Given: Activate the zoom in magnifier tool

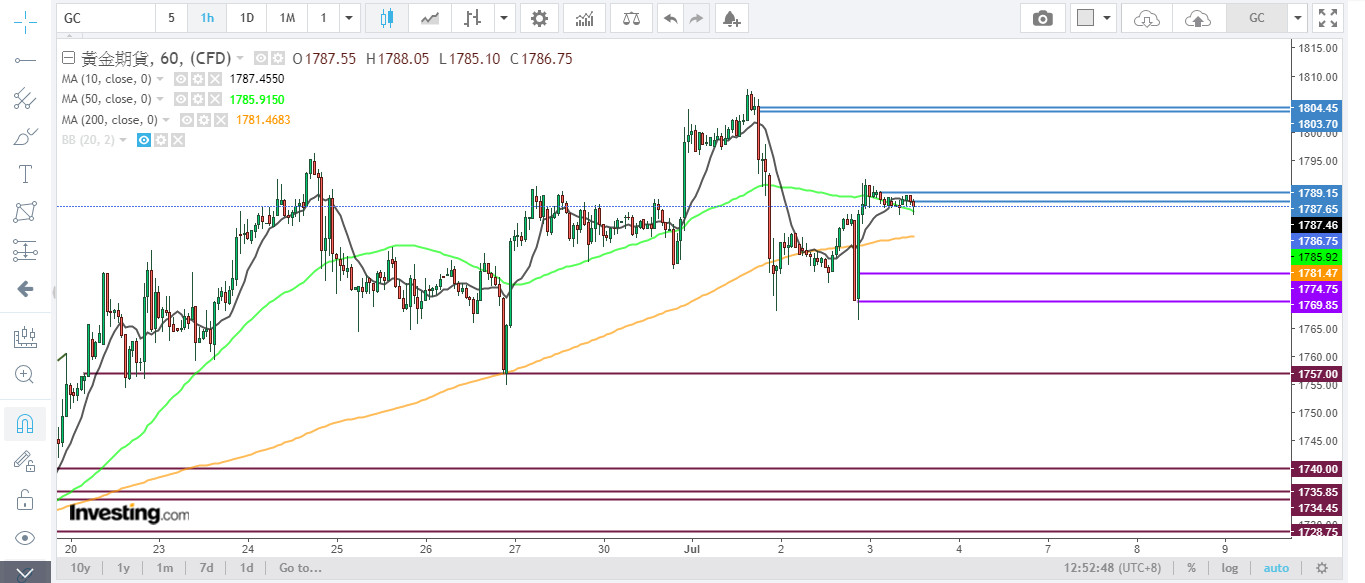Looking at the screenshot, I should click(x=25, y=375).
